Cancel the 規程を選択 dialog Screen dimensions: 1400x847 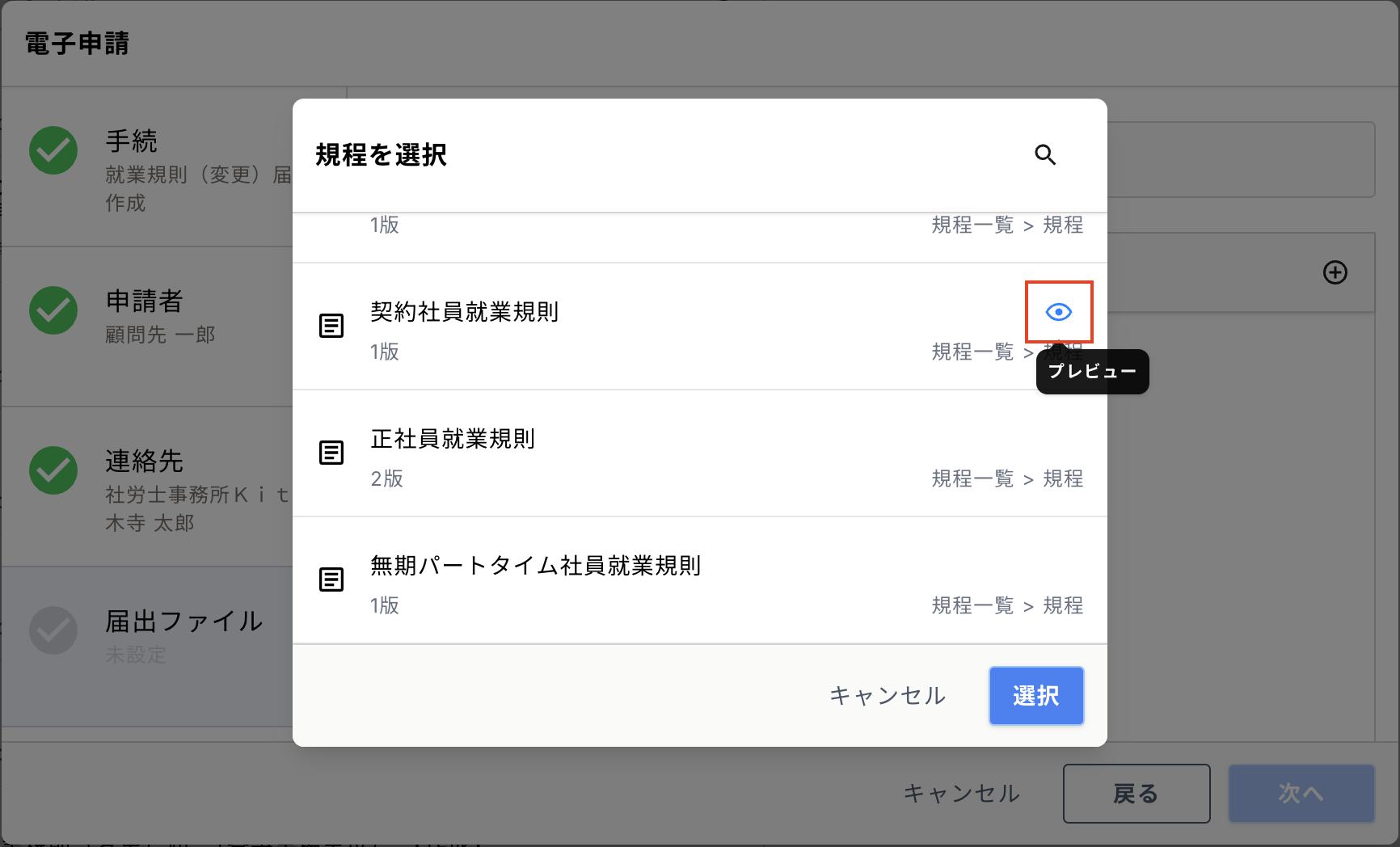[887, 696]
